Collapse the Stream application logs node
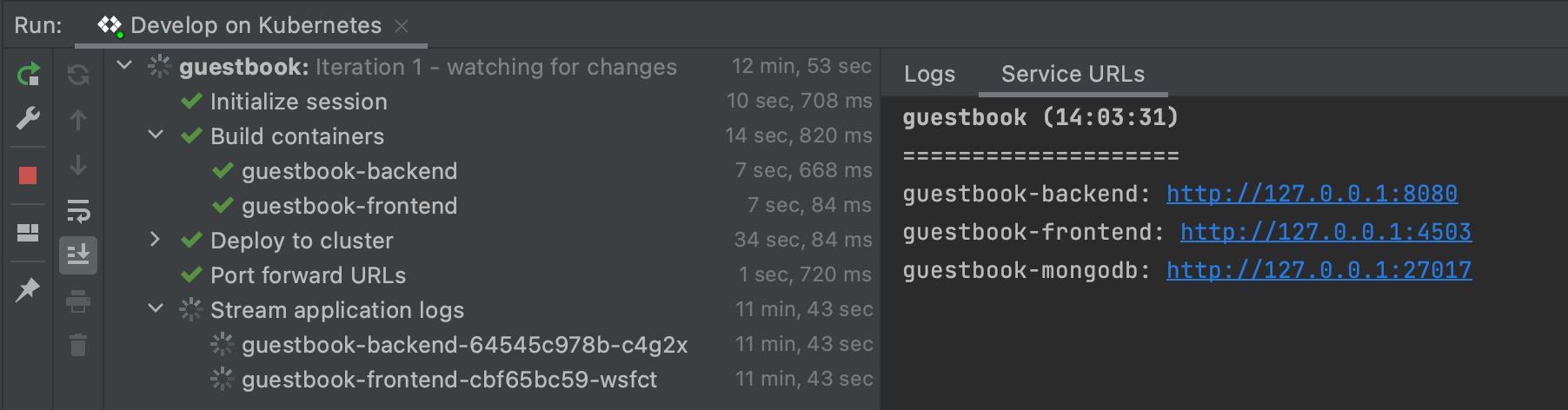This screenshot has height=410, width=1568. pos(156,309)
